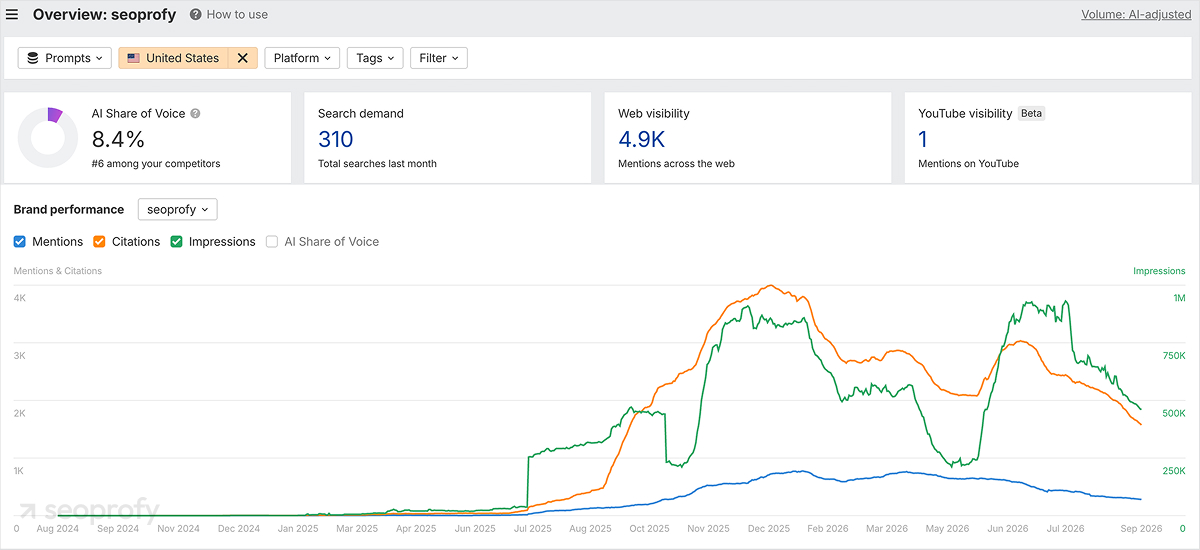Click 'Mentions on YouTube' text
This screenshot has height=550, width=1200.
coord(968,163)
